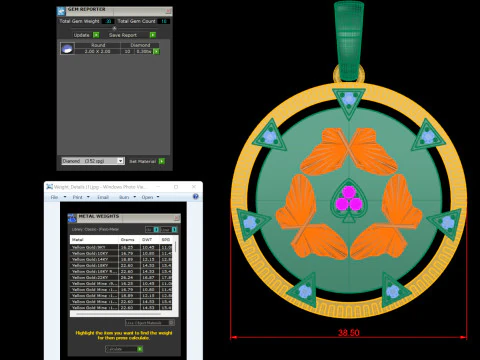Select the Yellow Gold:14KY row
This screenshot has height=360, width=480.
coord(121,259)
